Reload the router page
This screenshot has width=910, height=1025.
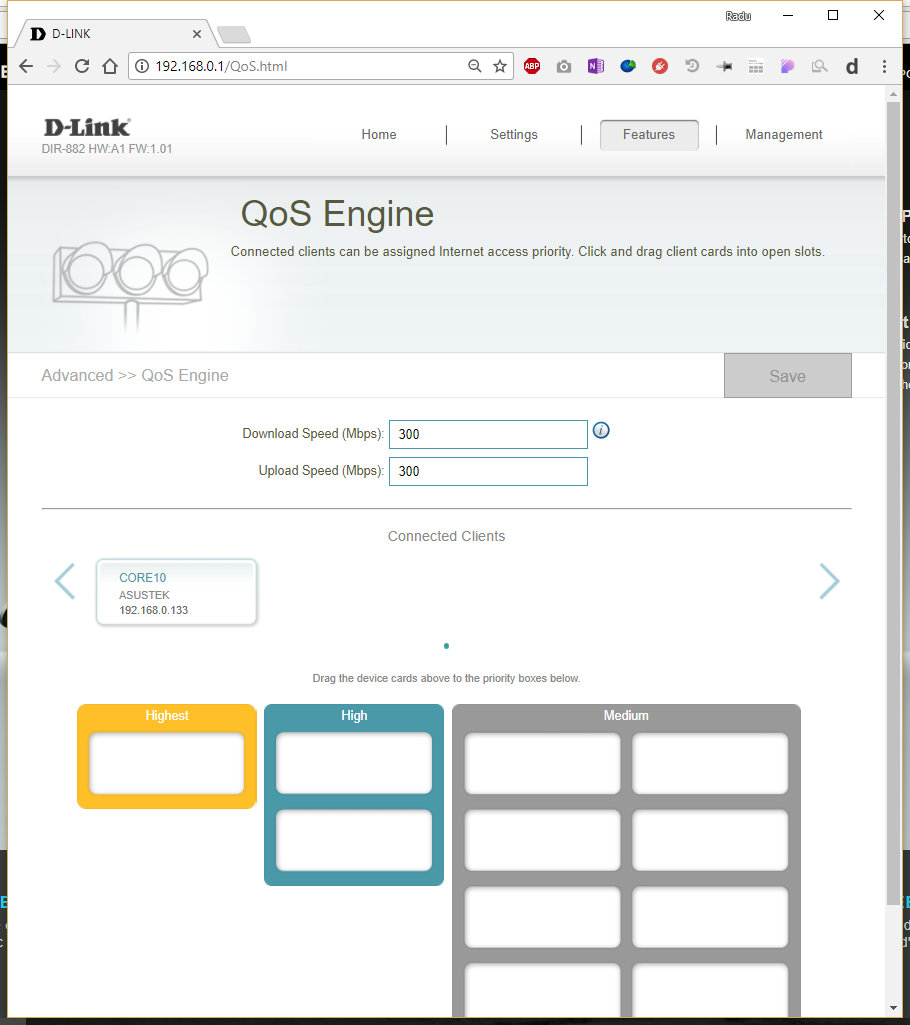[x=82, y=66]
